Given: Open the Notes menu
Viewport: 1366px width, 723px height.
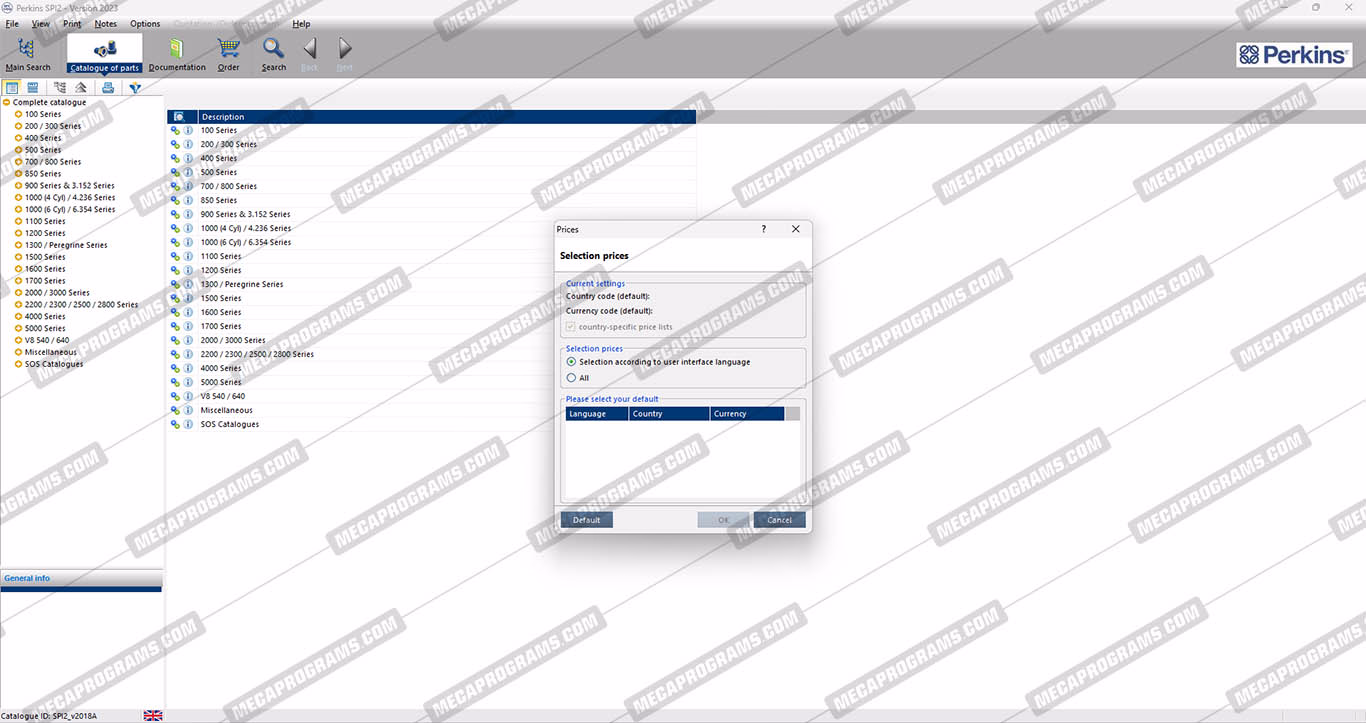Looking at the screenshot, I should click(x=105, y=24).
